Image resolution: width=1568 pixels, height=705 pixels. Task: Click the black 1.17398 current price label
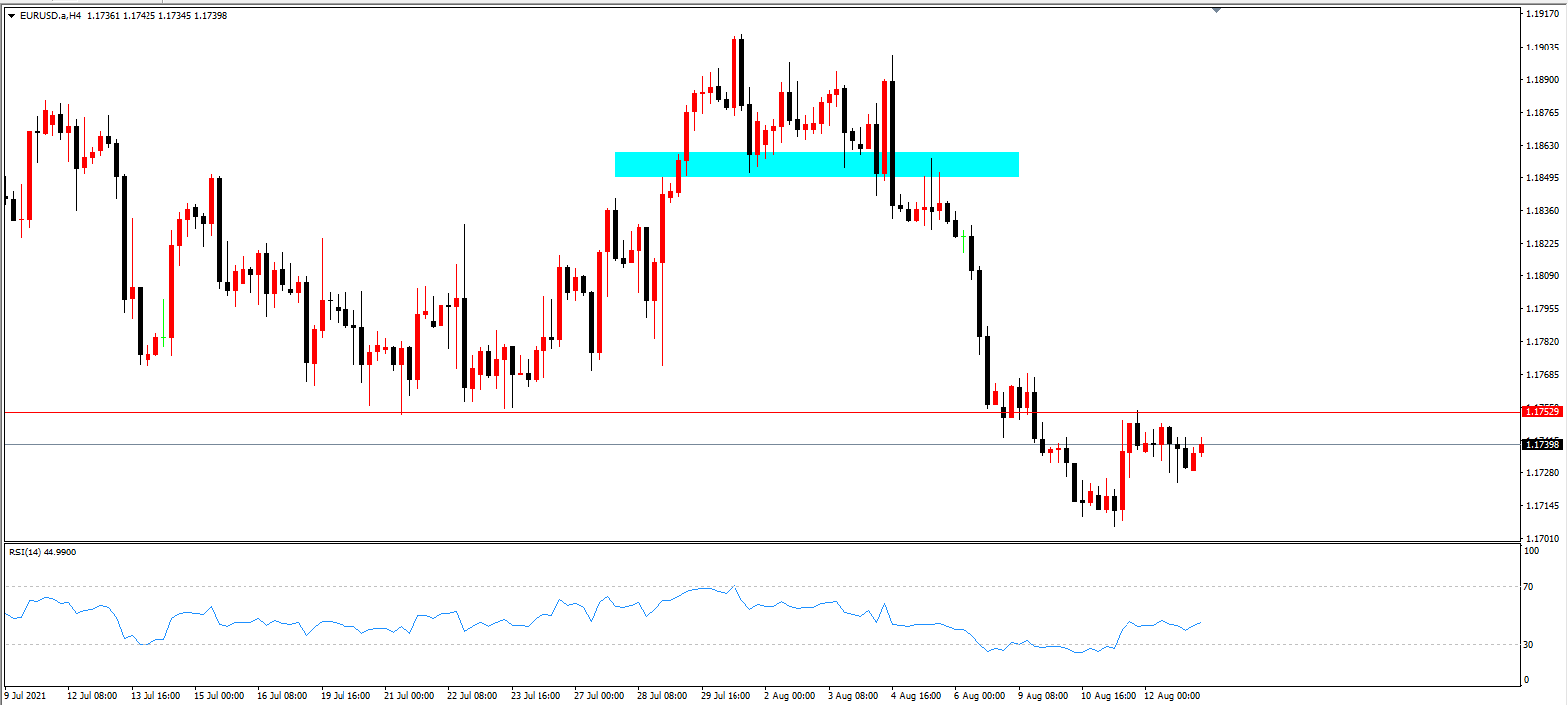pyautogui.click(x=1542, y=444)
